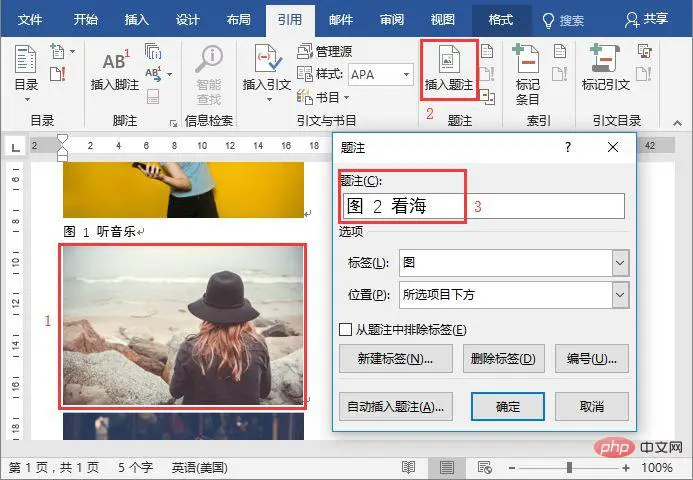Click the 显示备注 icon in 脚注 group
The height and width of the screenshot is (480, 693).
(153, 97)
